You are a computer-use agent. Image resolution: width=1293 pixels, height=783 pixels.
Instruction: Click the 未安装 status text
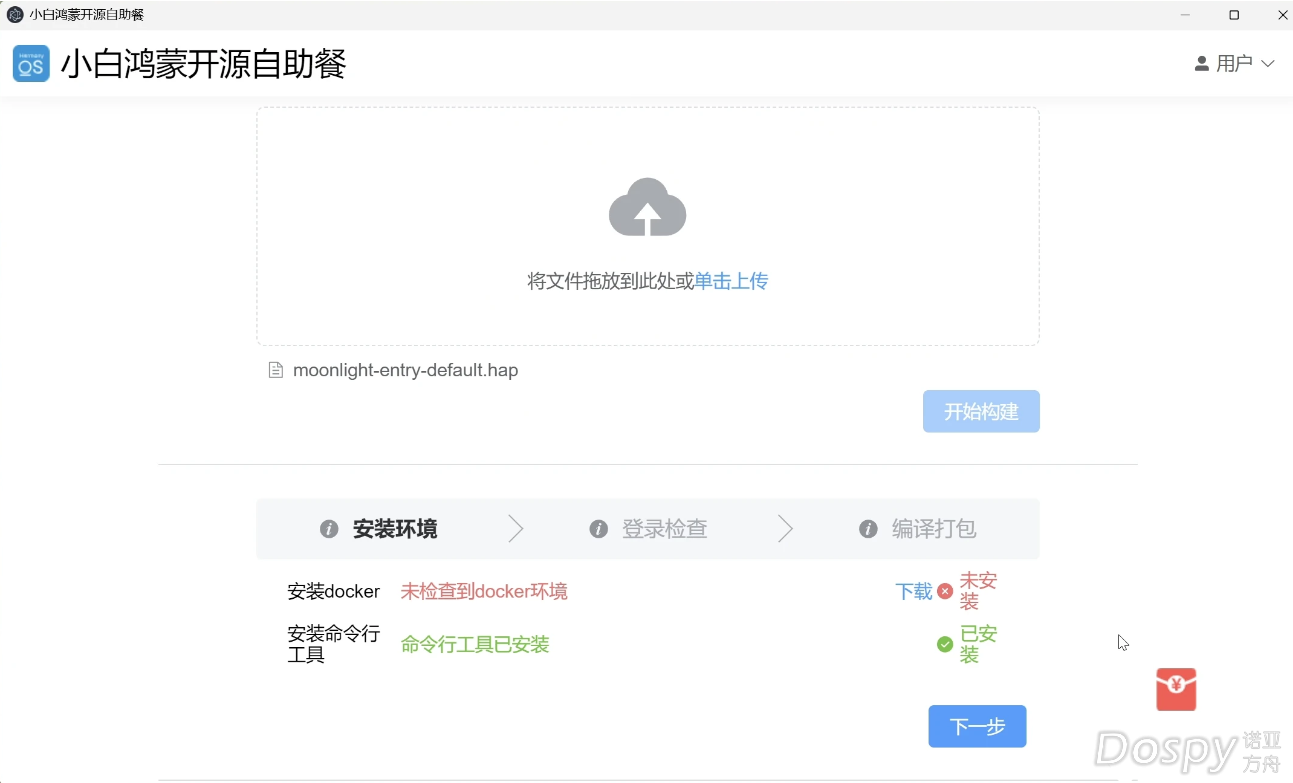click(x=978, y=591)
